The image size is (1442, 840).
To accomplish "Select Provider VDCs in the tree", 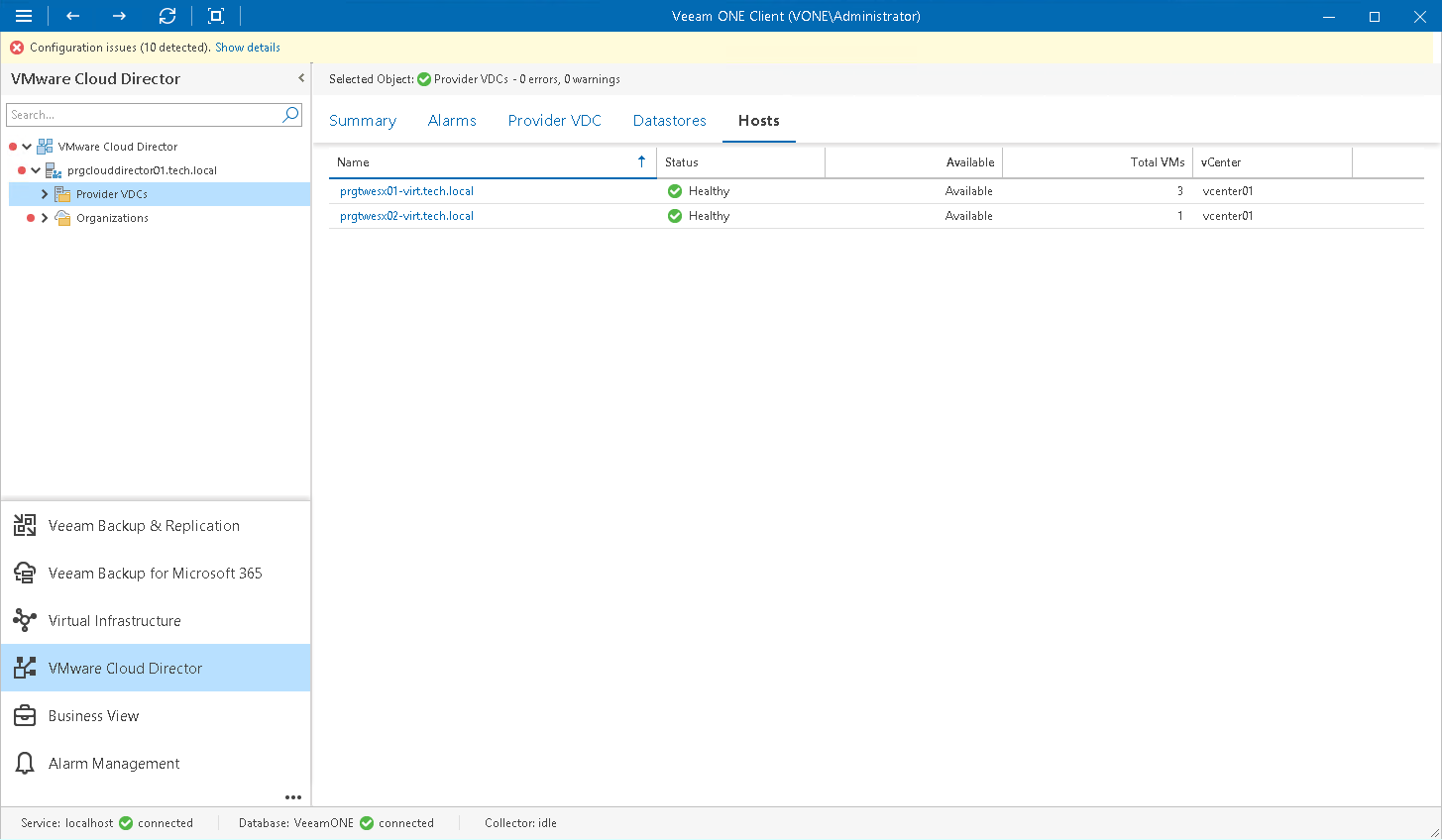I will pos(112,194).
